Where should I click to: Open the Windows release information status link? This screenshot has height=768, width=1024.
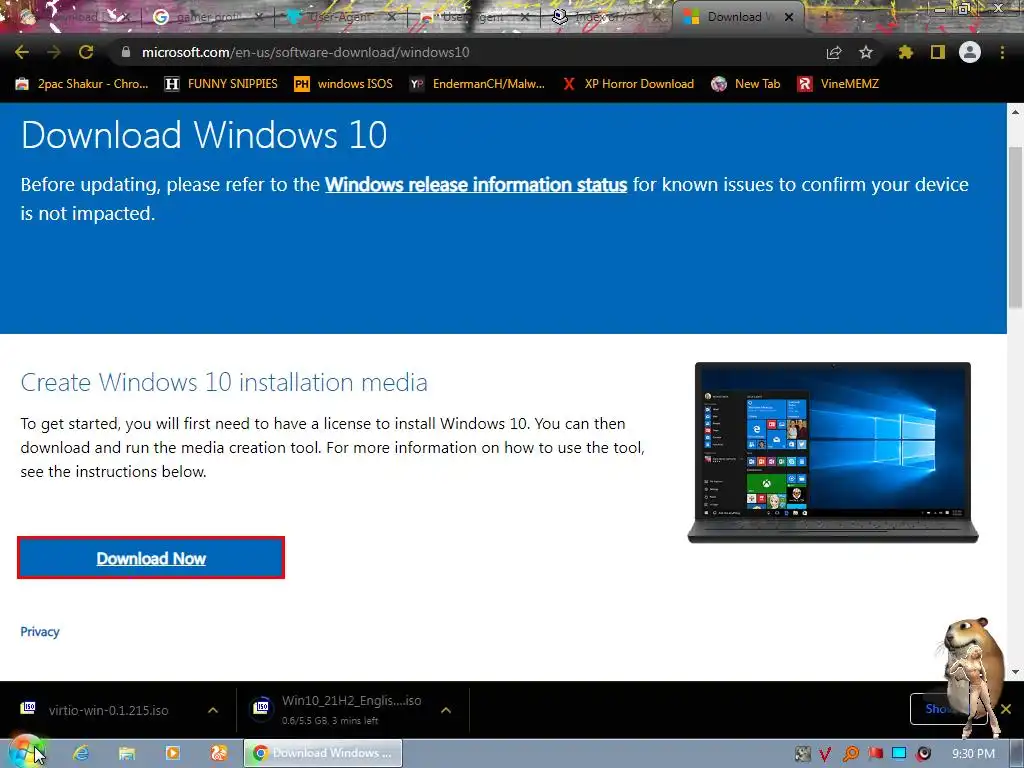[476, 185]
